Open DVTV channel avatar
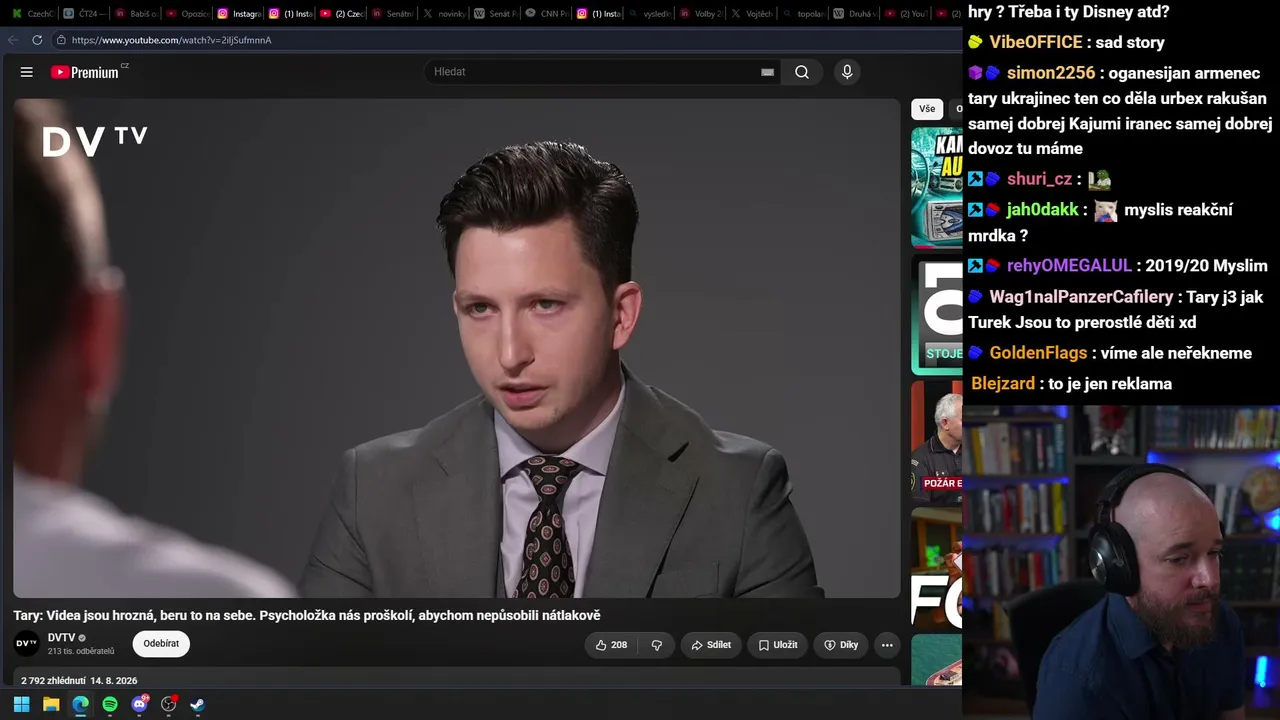 27,643
